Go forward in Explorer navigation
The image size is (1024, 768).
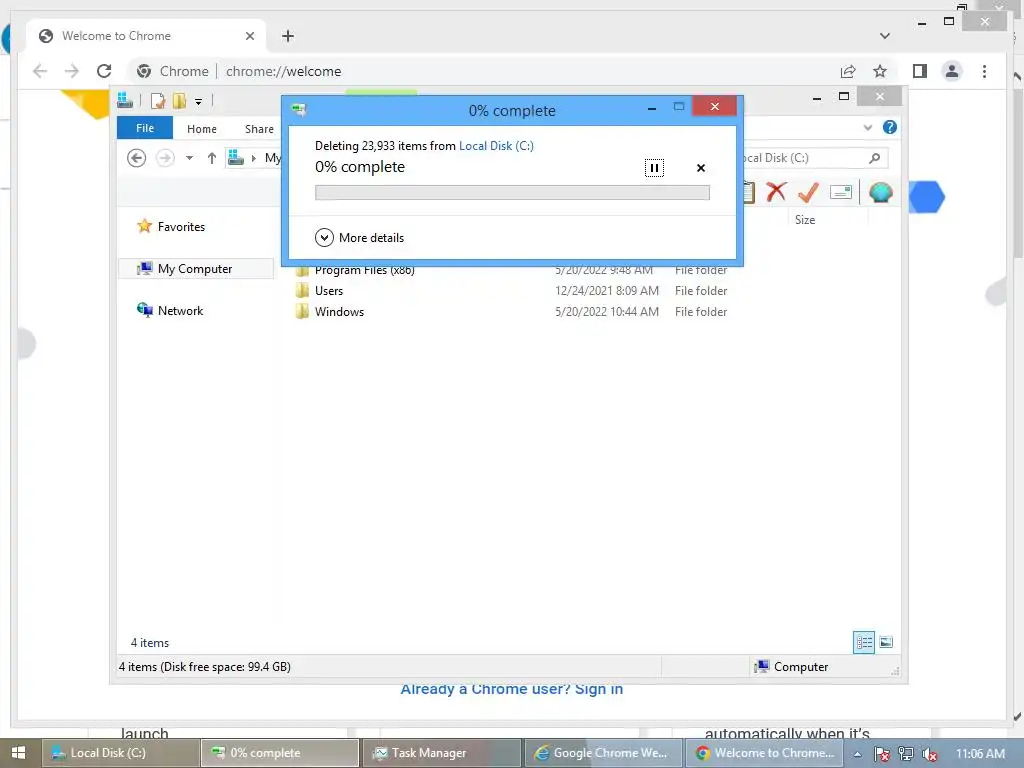click(x=165, y=158)
